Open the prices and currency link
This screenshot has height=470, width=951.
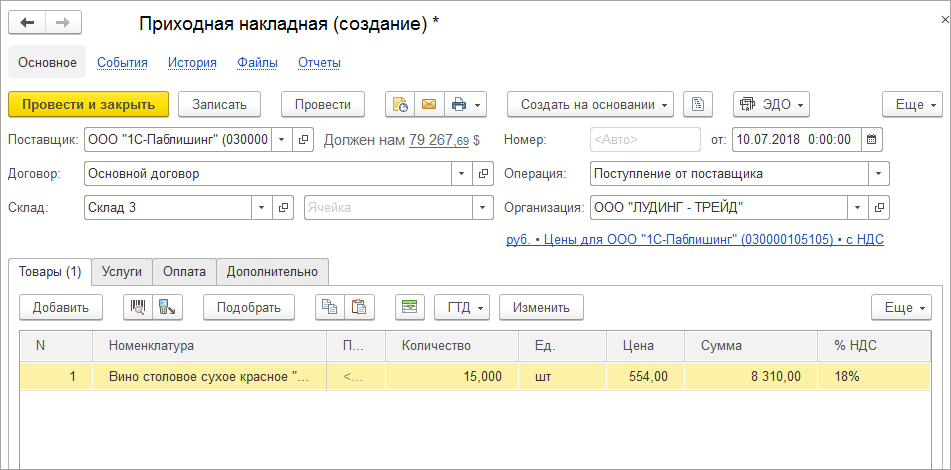(x=695, y=239)
